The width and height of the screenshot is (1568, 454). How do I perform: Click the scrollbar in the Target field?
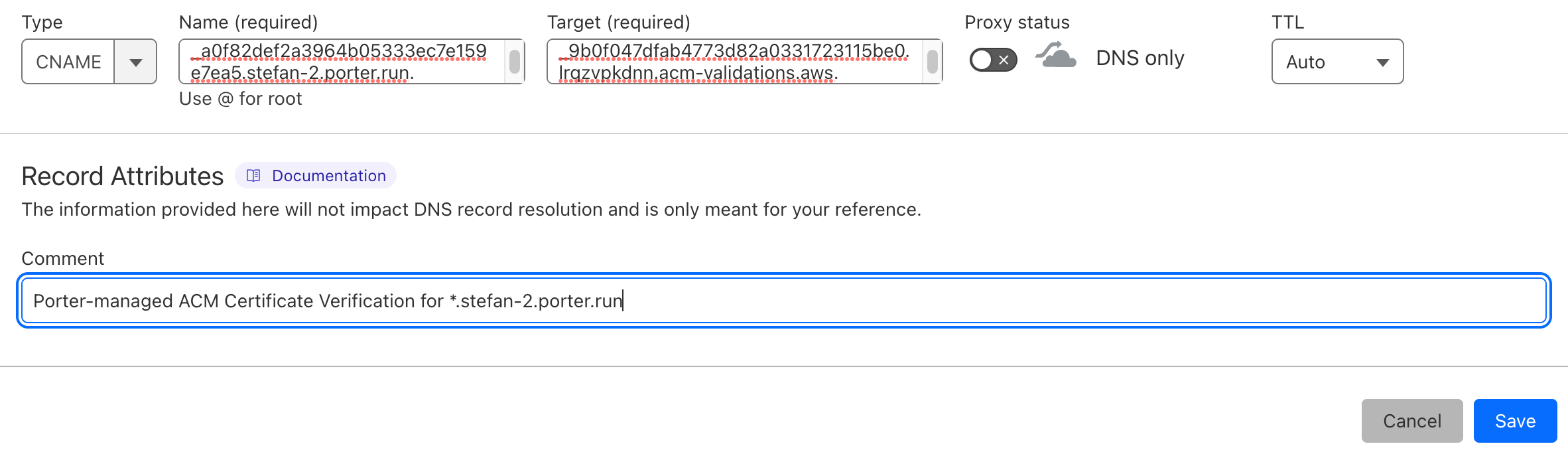point(931,62)
